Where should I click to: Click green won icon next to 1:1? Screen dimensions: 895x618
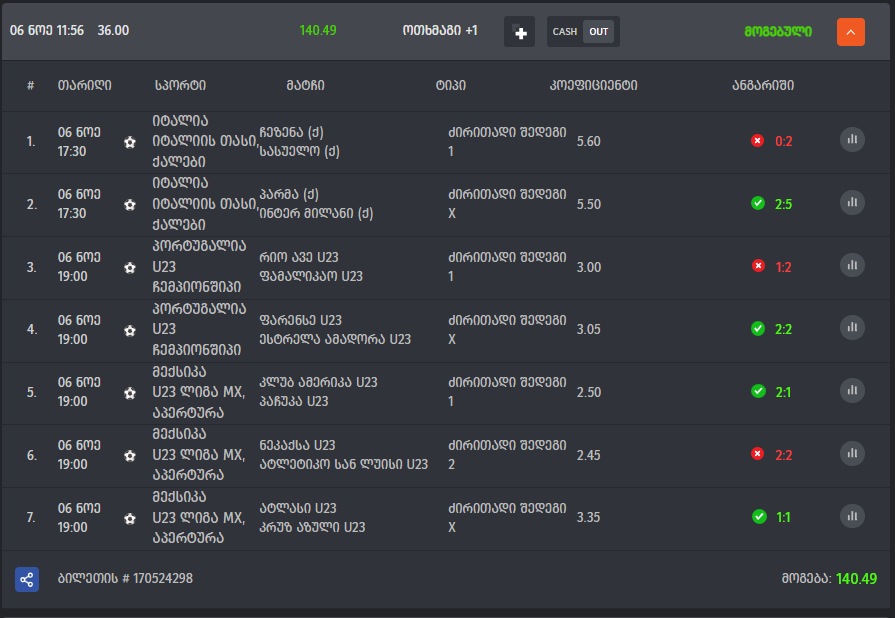(759, 517)
